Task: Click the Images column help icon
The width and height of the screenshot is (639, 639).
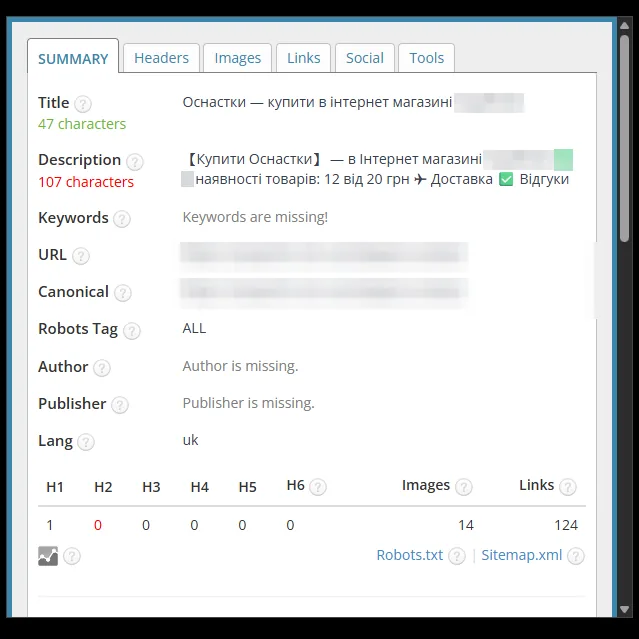Action: (x=464, y=487)
